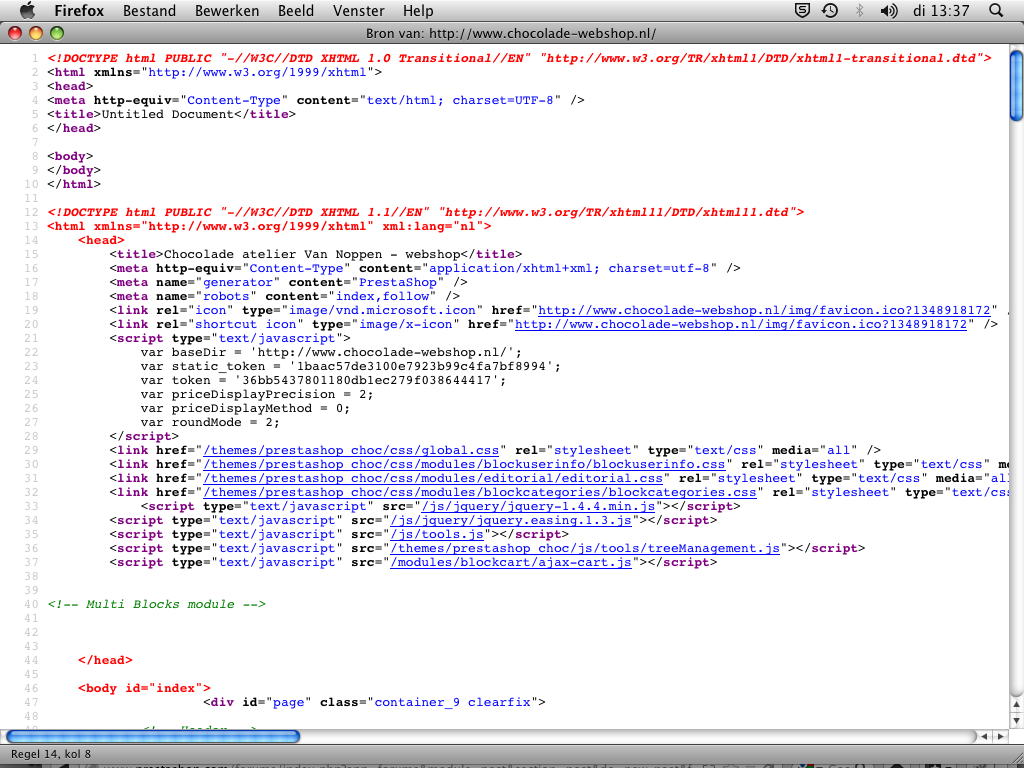Viewport: 1024px width, 768px height.
Task: Click the Untitled Document title text
Action: pyautogui.click(x=167, y=114)
